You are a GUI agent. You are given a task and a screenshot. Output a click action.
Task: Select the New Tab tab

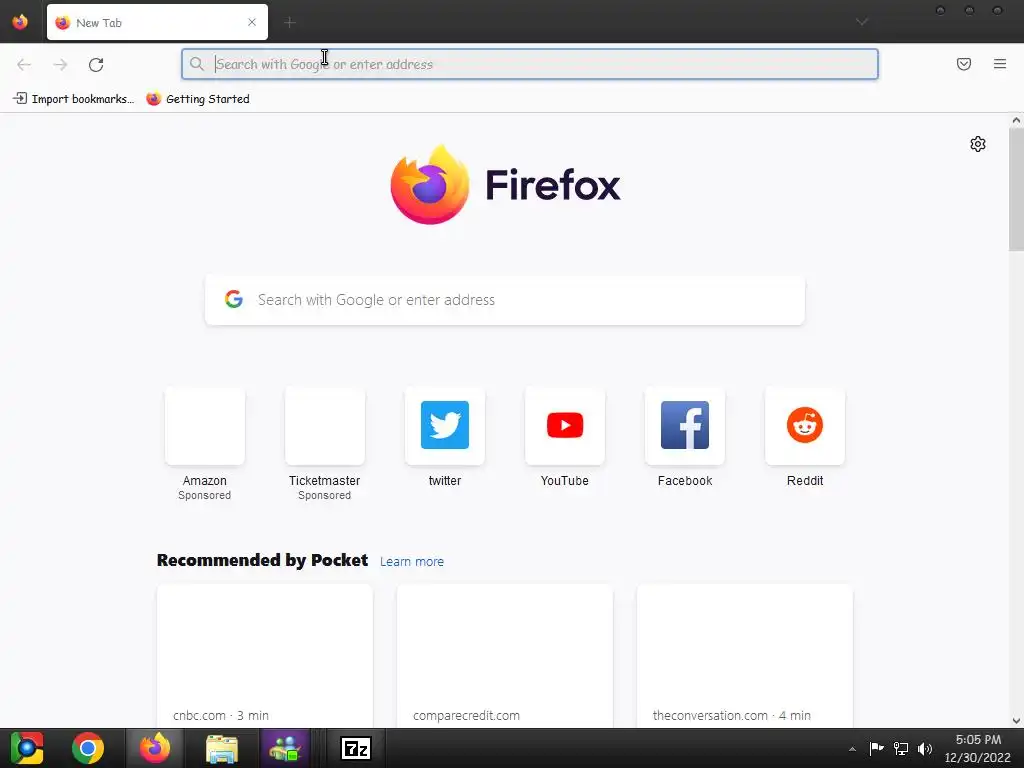coord(157,22)
